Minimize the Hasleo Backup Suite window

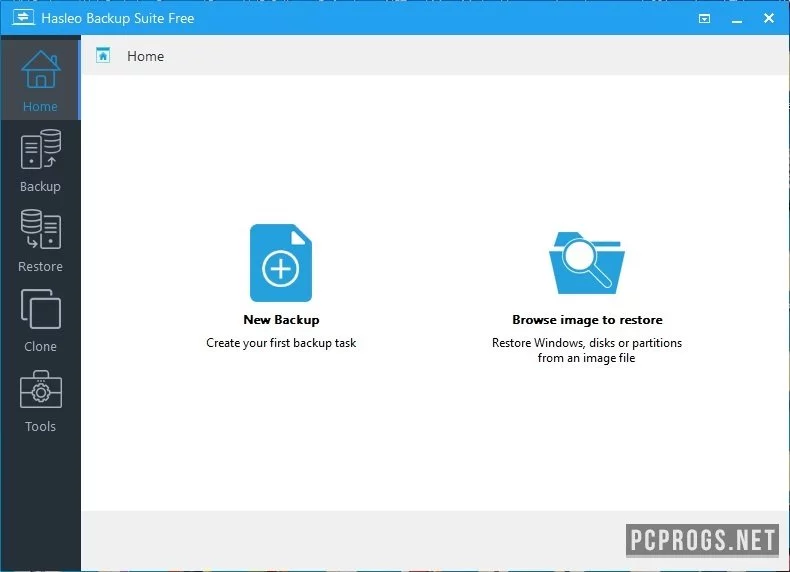(737, 19)
